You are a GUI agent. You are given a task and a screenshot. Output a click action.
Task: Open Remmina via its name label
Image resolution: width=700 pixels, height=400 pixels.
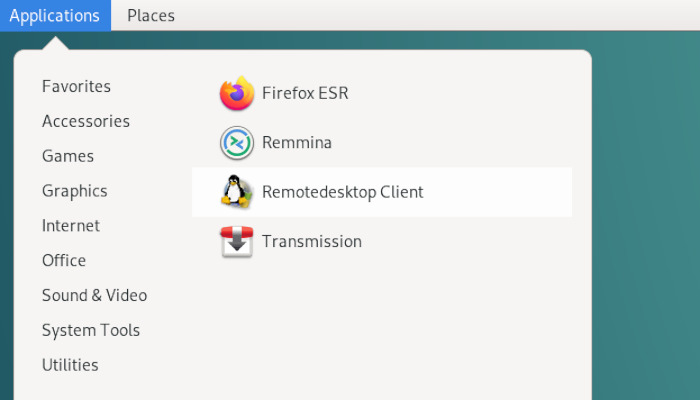point(296,143)
